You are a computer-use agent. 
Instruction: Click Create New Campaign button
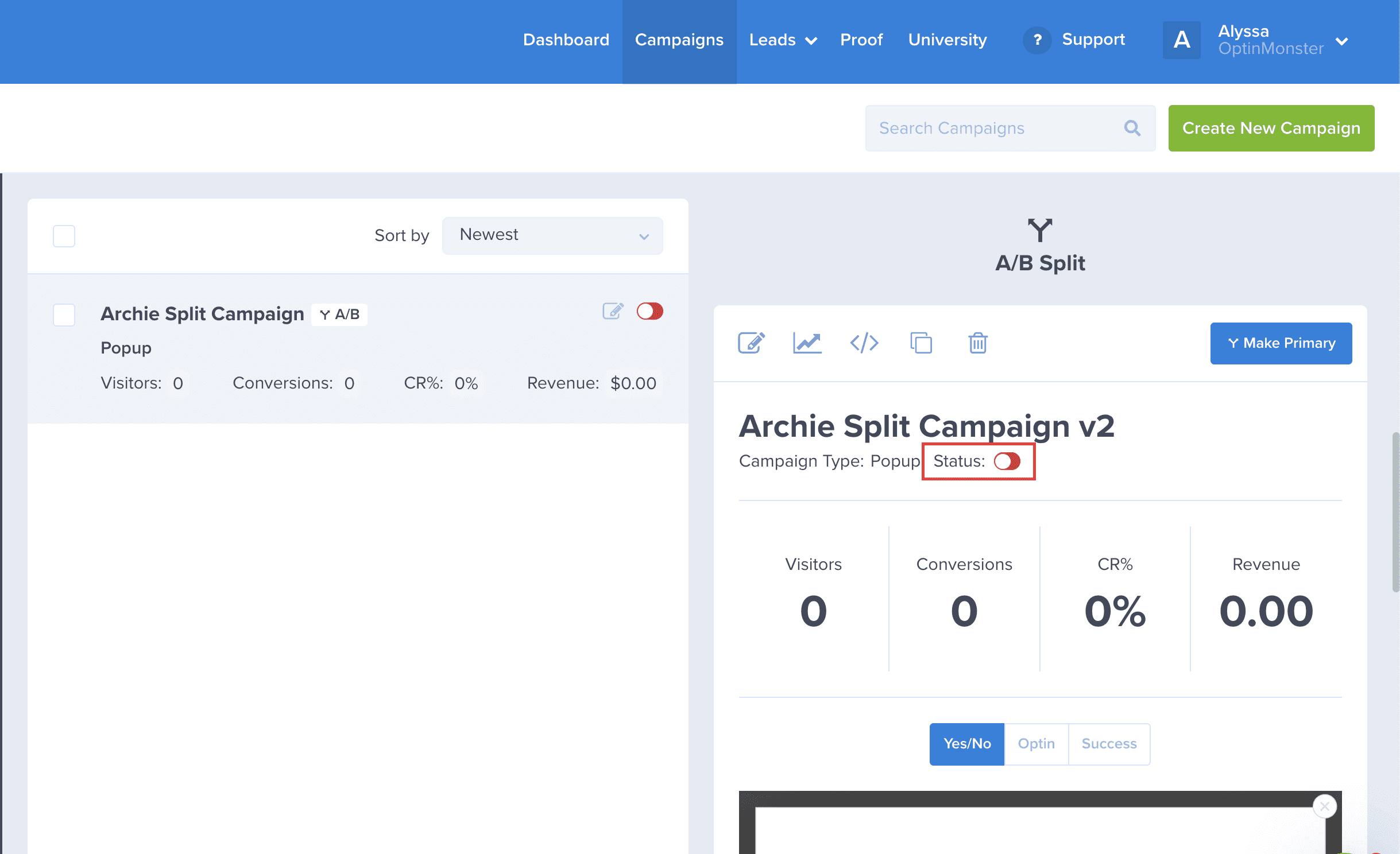[1271, 128]
